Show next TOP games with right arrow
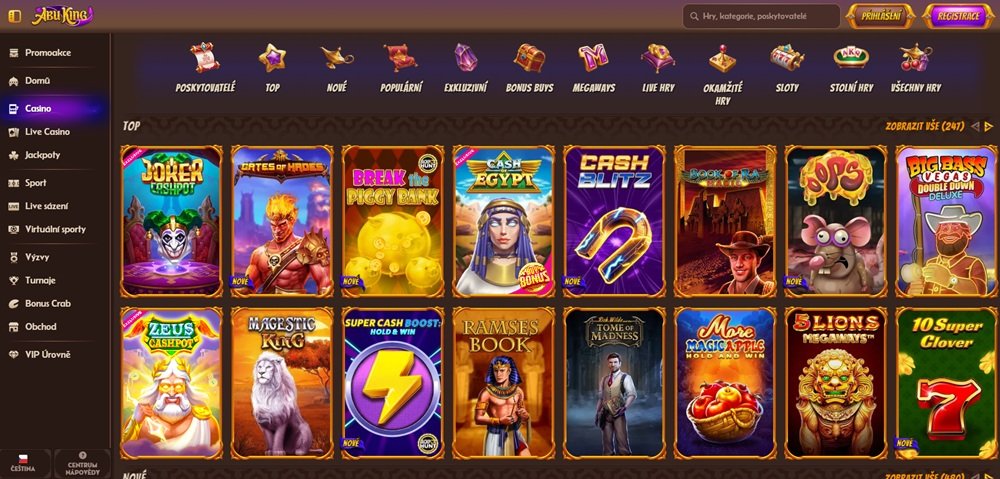The width and height of the screenshot is (1000, 479). point(989,127)
